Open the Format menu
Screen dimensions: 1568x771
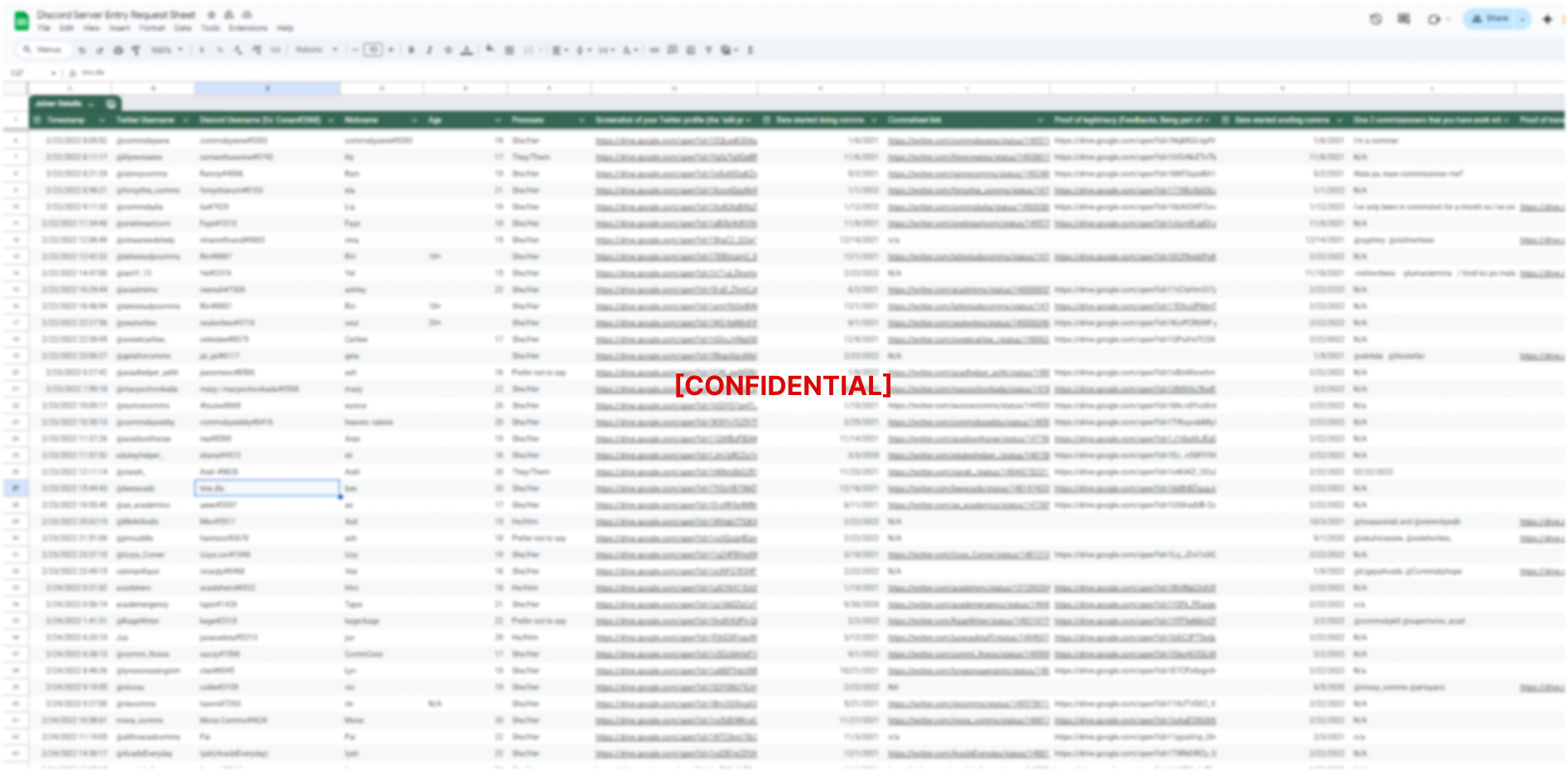pos(152,28)
